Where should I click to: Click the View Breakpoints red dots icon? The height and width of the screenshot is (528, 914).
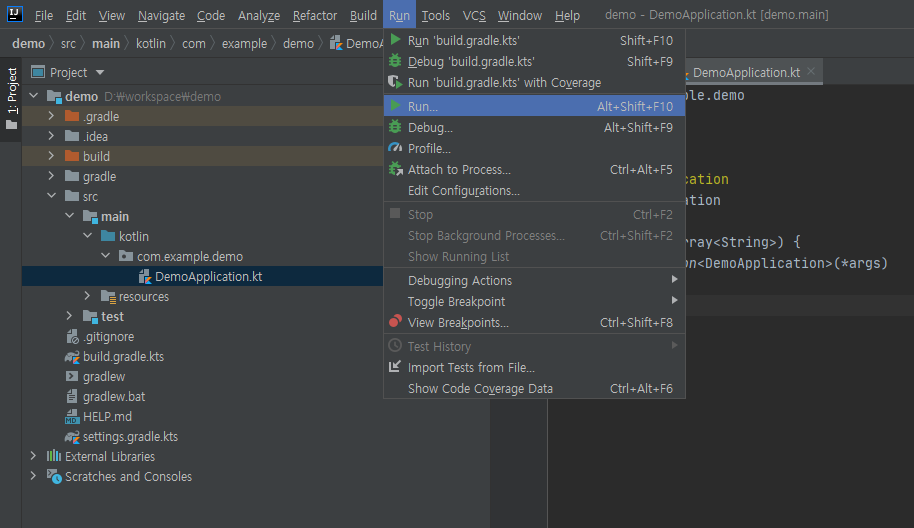click(395, 321)
